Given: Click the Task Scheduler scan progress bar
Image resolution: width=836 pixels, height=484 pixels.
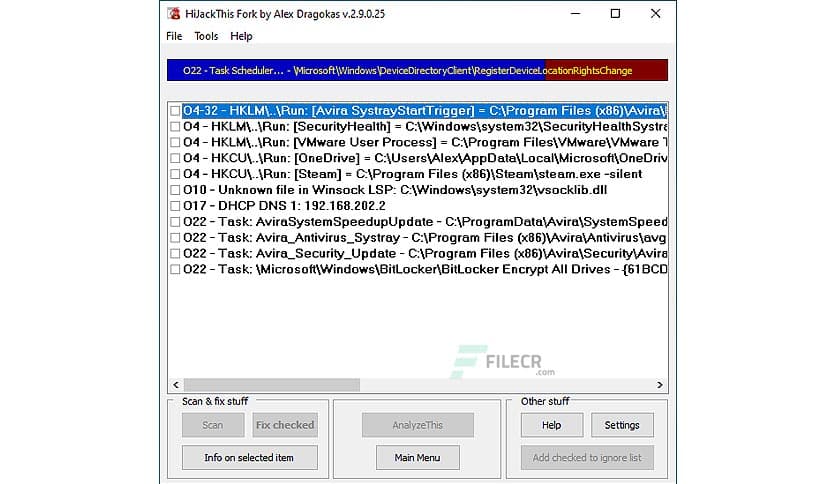Looking at the screenshot, I should click(417, 70).
